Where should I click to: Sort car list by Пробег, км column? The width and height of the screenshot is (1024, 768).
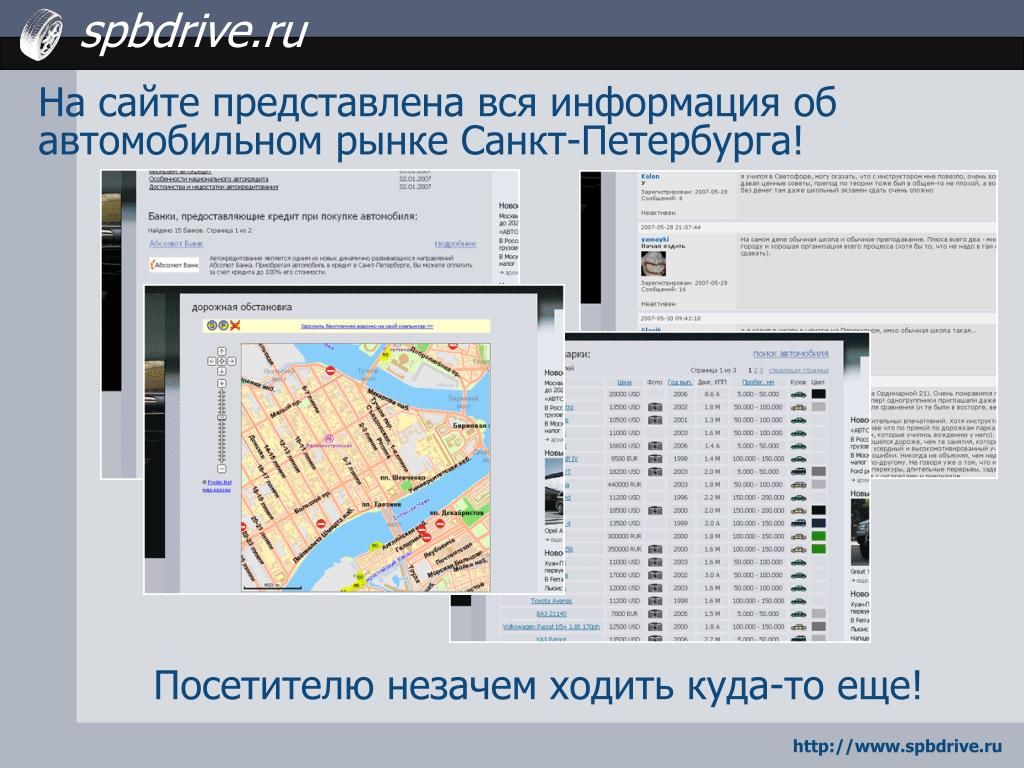pyautogui.click(x=758, y=382)
